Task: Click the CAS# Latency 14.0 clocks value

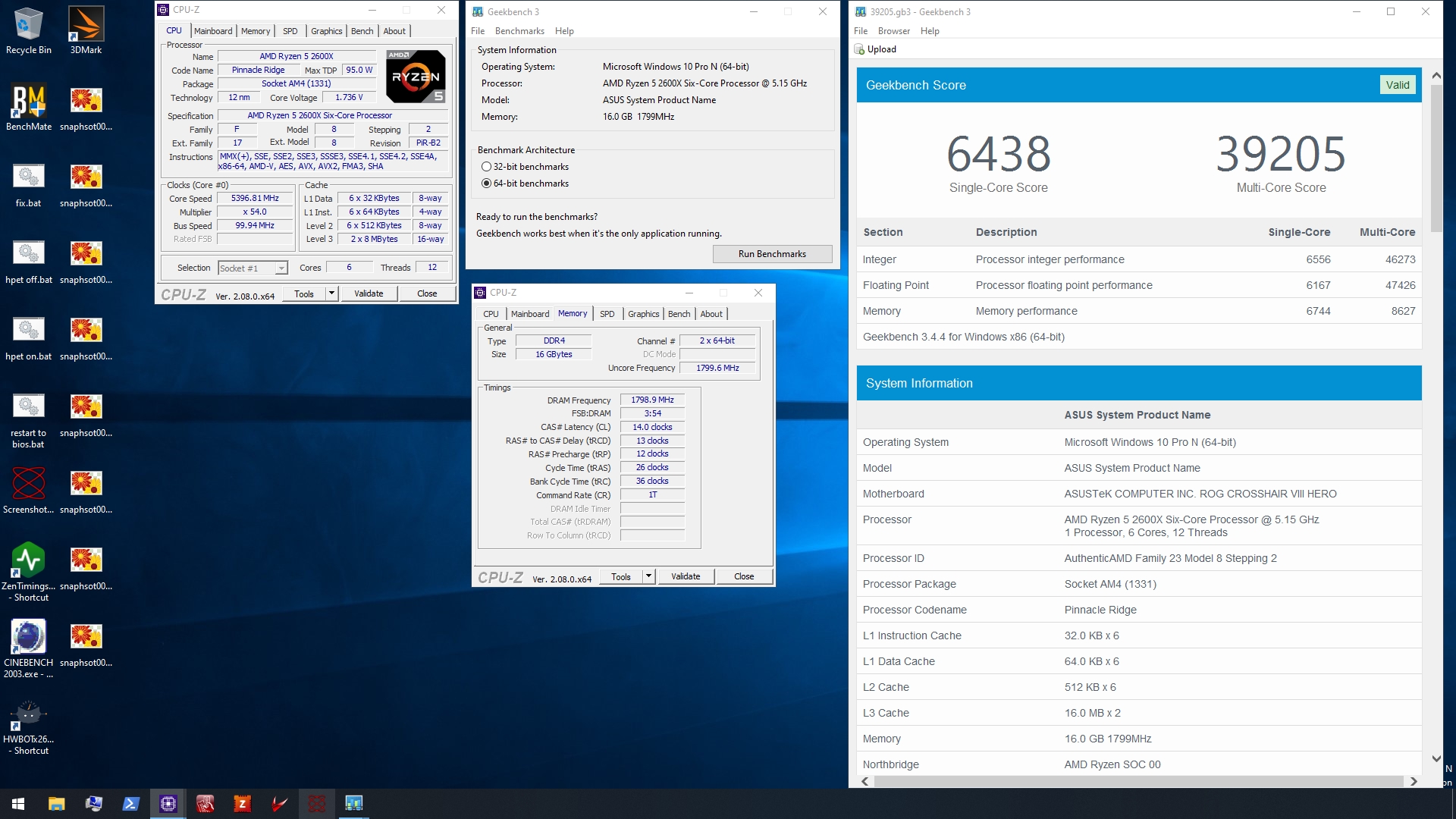Action: (x=652, y=428)
